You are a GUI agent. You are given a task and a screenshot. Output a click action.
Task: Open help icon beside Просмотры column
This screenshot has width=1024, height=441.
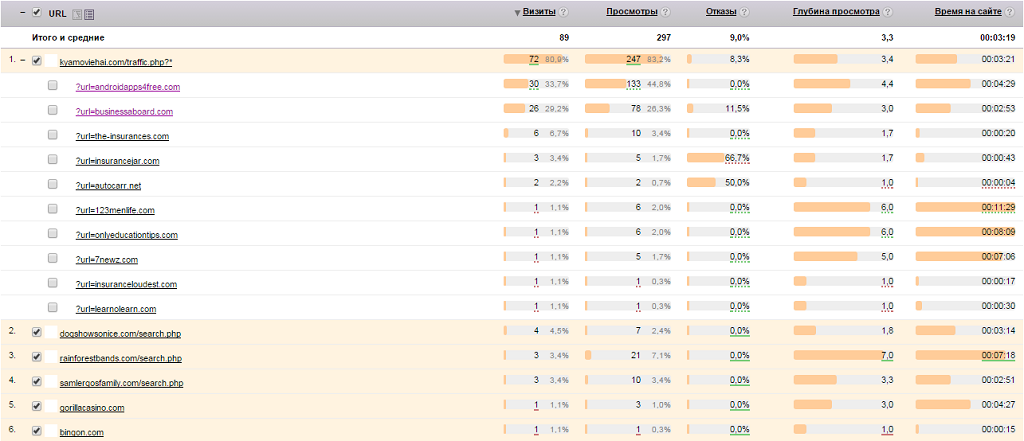(665, 12)
